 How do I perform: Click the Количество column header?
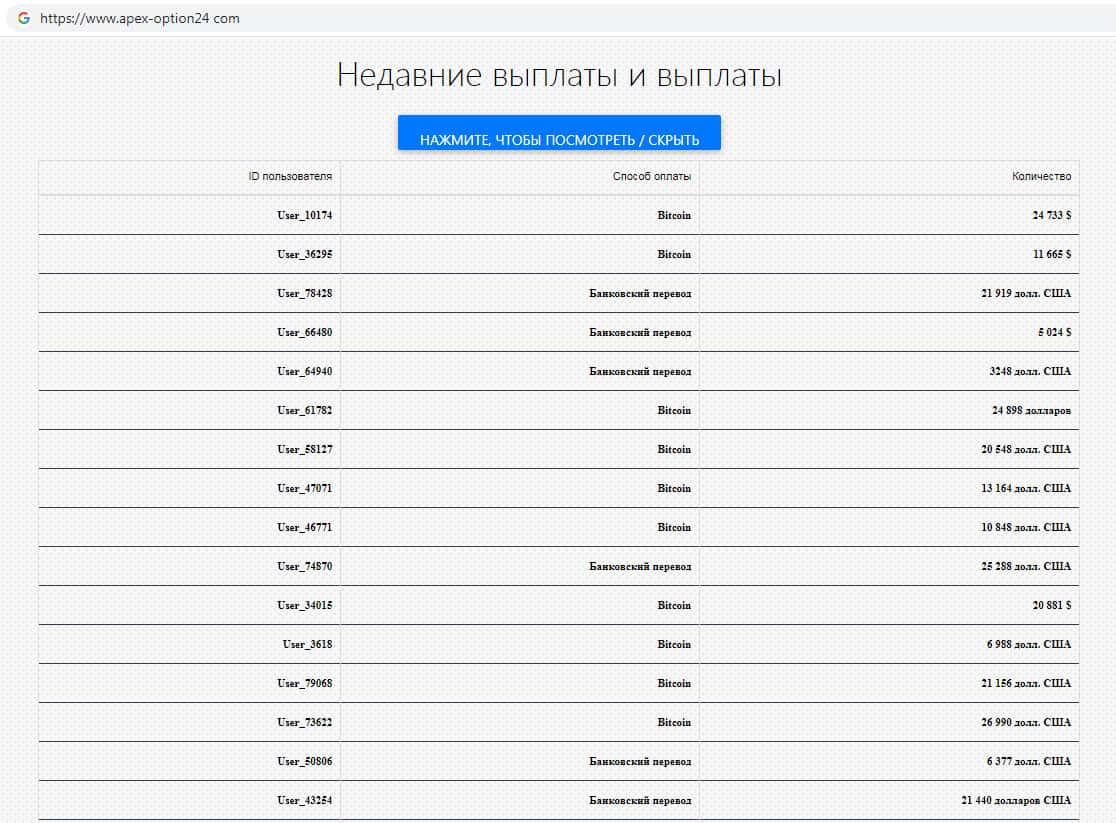tap(1041, 177)
